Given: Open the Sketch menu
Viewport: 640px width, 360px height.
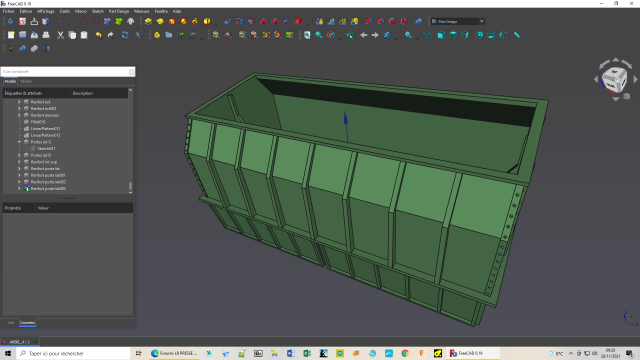Looking at the screenshot, I should point(98,11).
